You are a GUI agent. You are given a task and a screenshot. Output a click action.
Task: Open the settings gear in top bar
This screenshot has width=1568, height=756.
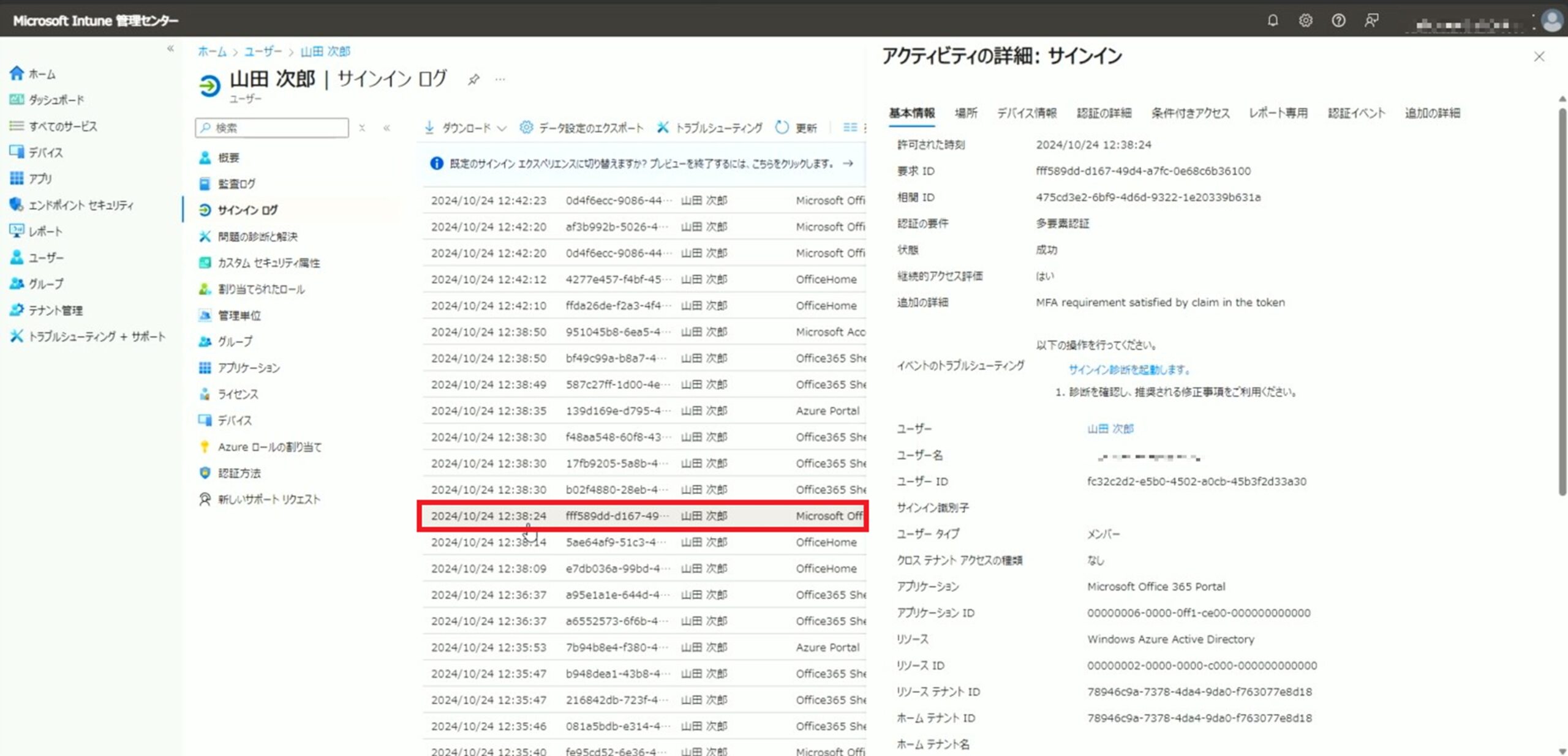tap(1305, 20)
